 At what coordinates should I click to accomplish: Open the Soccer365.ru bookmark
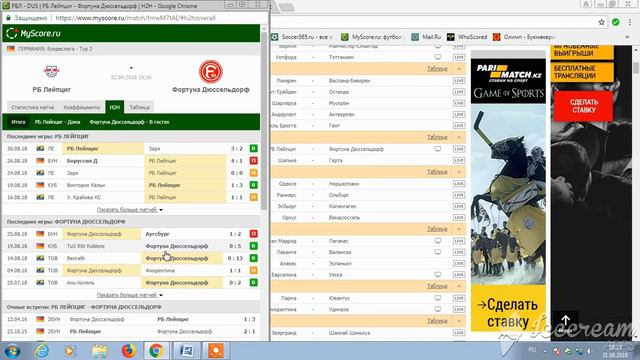pyautogui.click(x=302, y=37)
